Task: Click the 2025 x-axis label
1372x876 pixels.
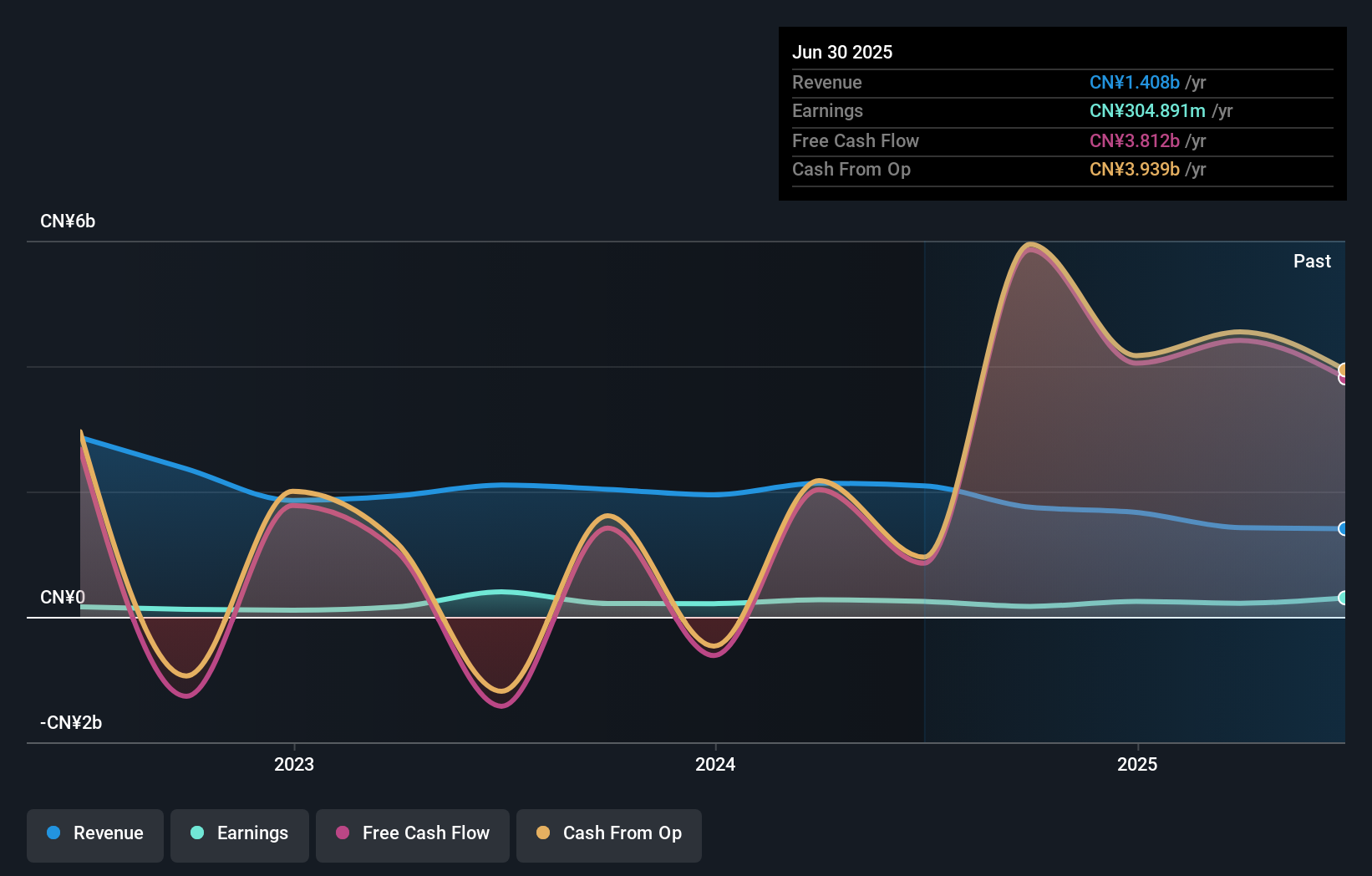Action: click(x=1137, y=764)
